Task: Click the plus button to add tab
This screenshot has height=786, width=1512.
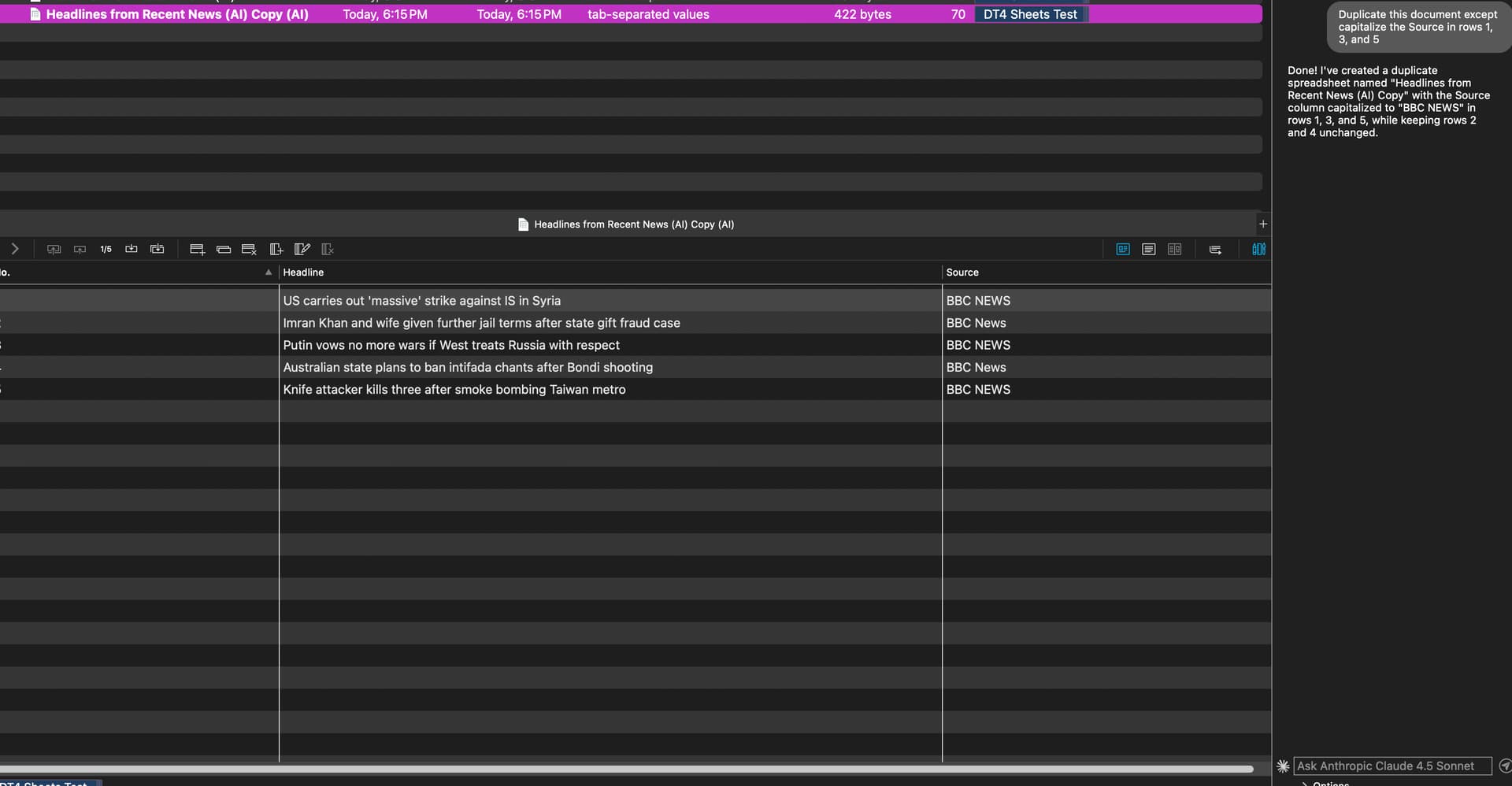Action: pos(1263,224)
